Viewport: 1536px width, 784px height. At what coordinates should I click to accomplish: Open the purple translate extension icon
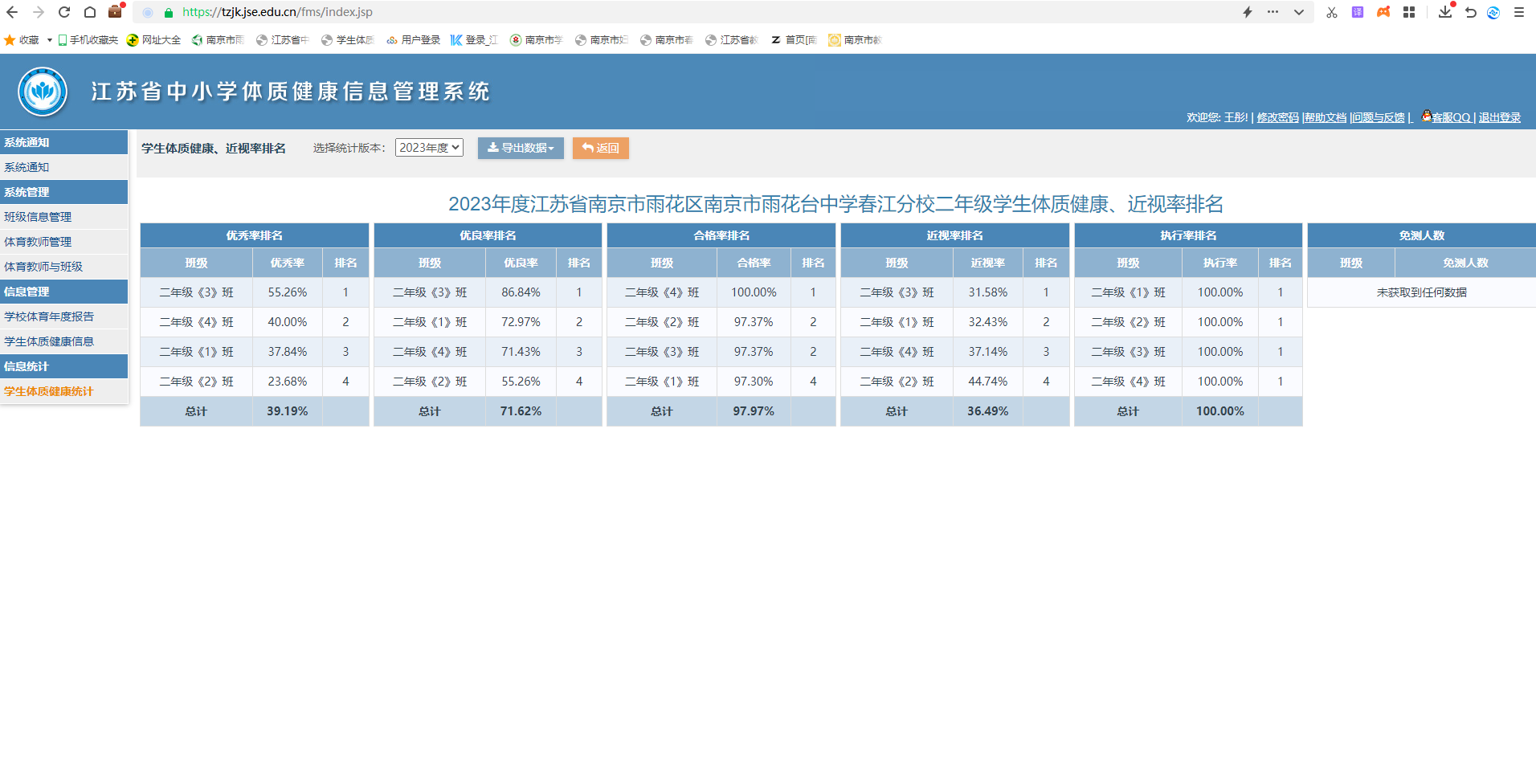(1358, 12)
